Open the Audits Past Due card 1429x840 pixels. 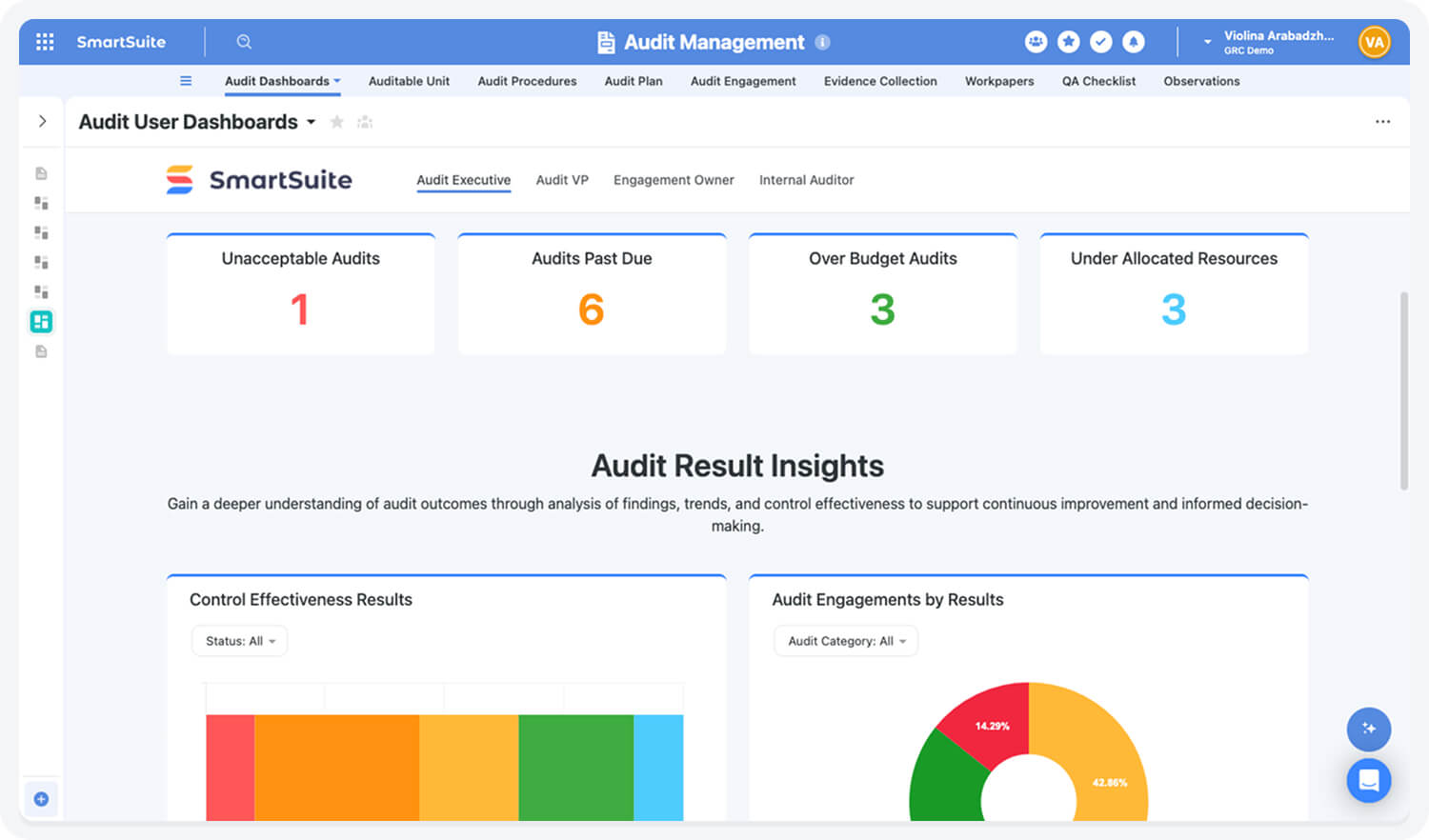592,294
